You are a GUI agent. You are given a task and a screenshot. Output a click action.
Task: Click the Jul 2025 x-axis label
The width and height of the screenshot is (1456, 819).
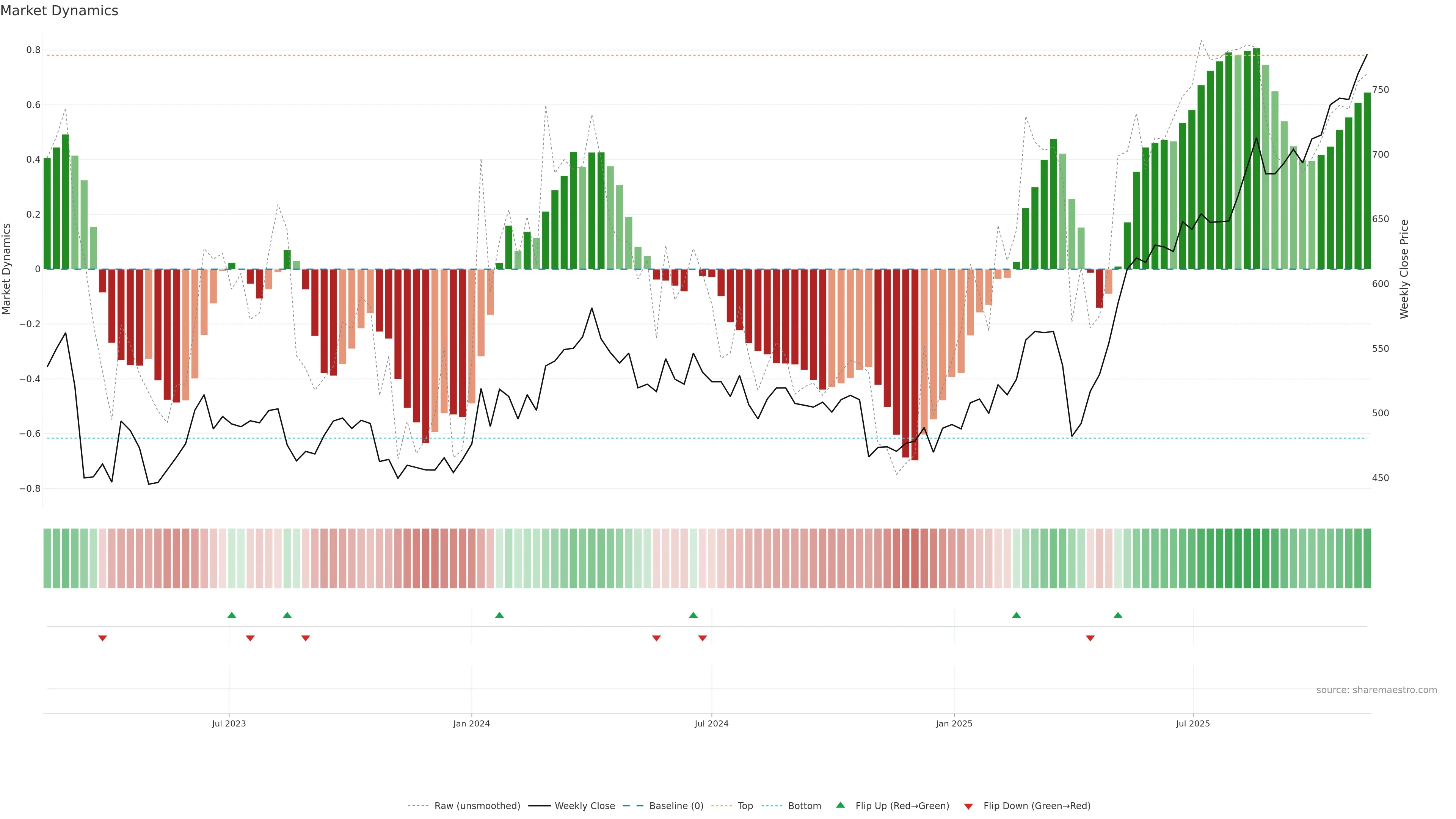point(1192,723)
